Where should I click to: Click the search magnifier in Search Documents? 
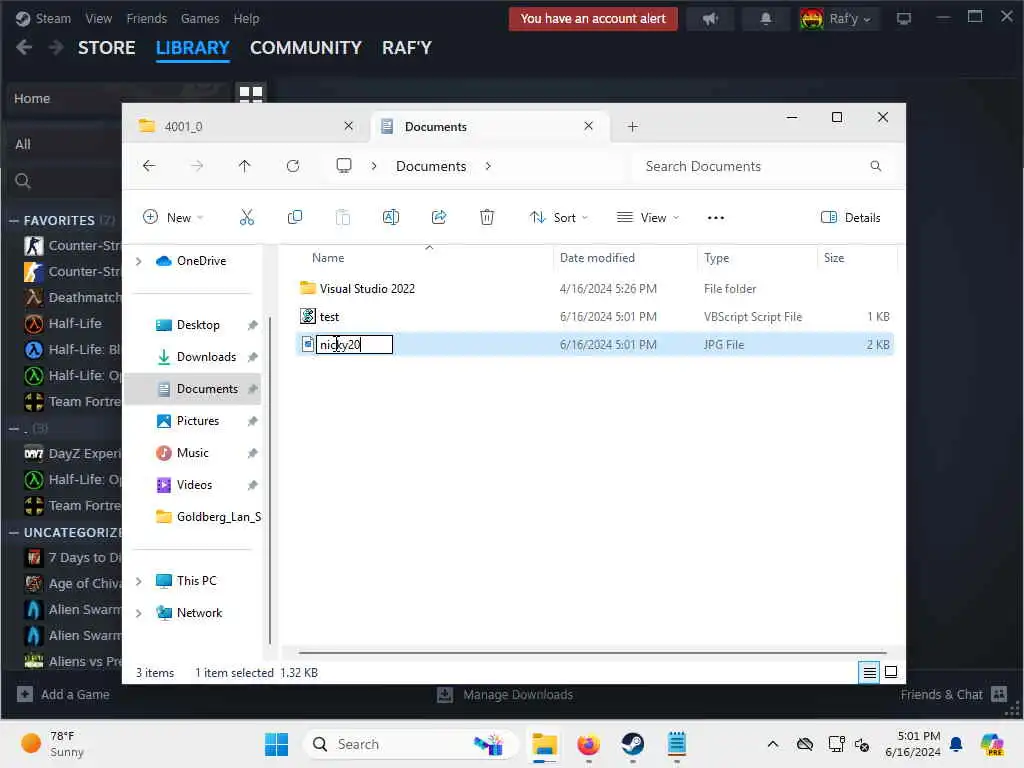point(876,166)
